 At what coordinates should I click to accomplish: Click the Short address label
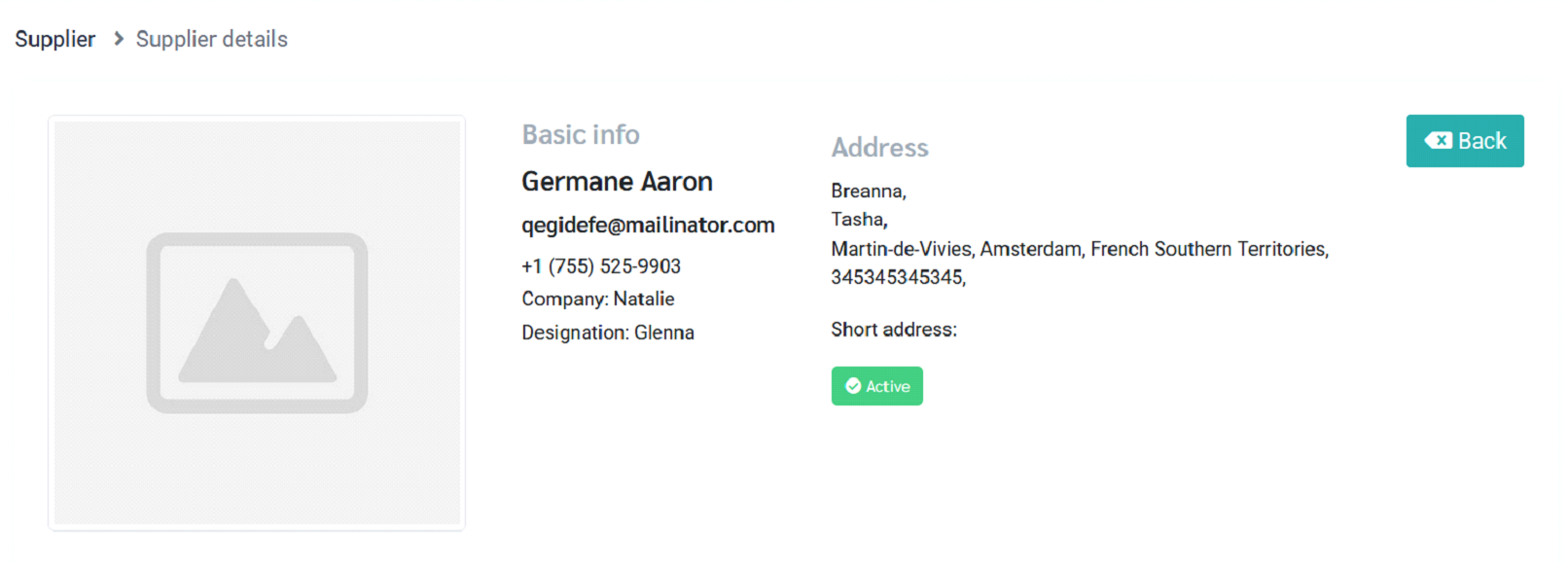[x=894, y=330]
